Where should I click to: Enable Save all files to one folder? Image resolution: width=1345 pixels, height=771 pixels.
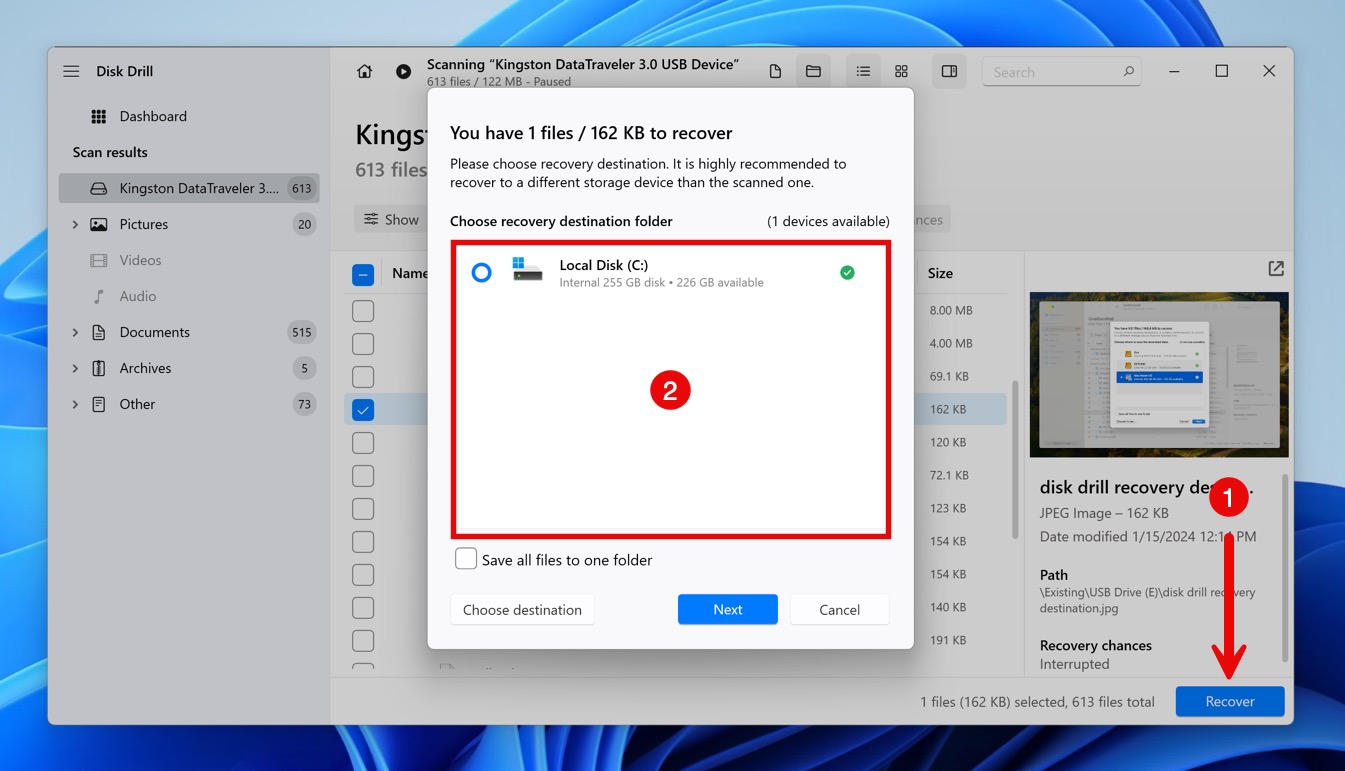[x=466, y=559]
